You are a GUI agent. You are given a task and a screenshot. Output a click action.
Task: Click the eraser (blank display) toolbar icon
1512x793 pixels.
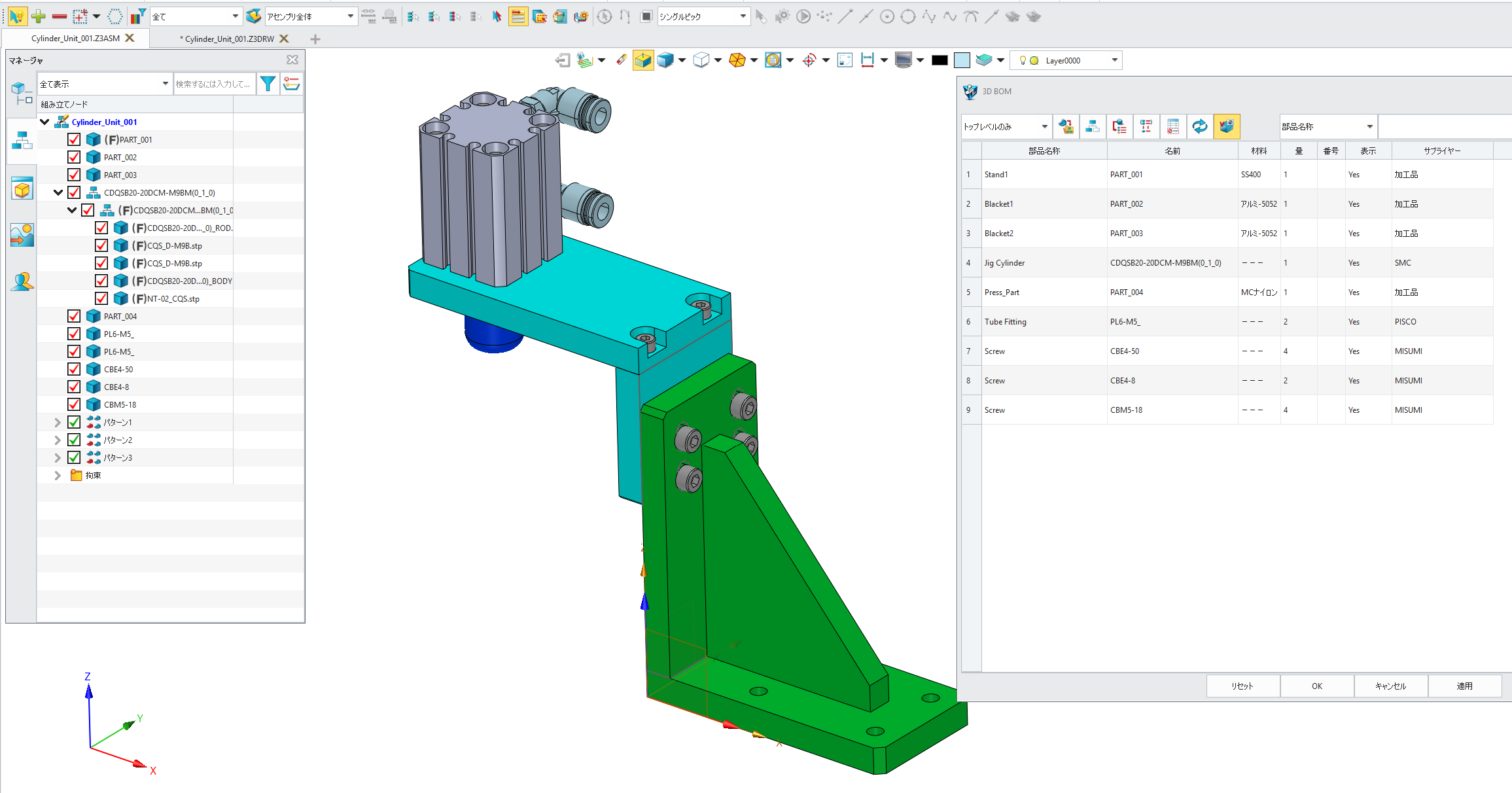[x=620, y=60]
